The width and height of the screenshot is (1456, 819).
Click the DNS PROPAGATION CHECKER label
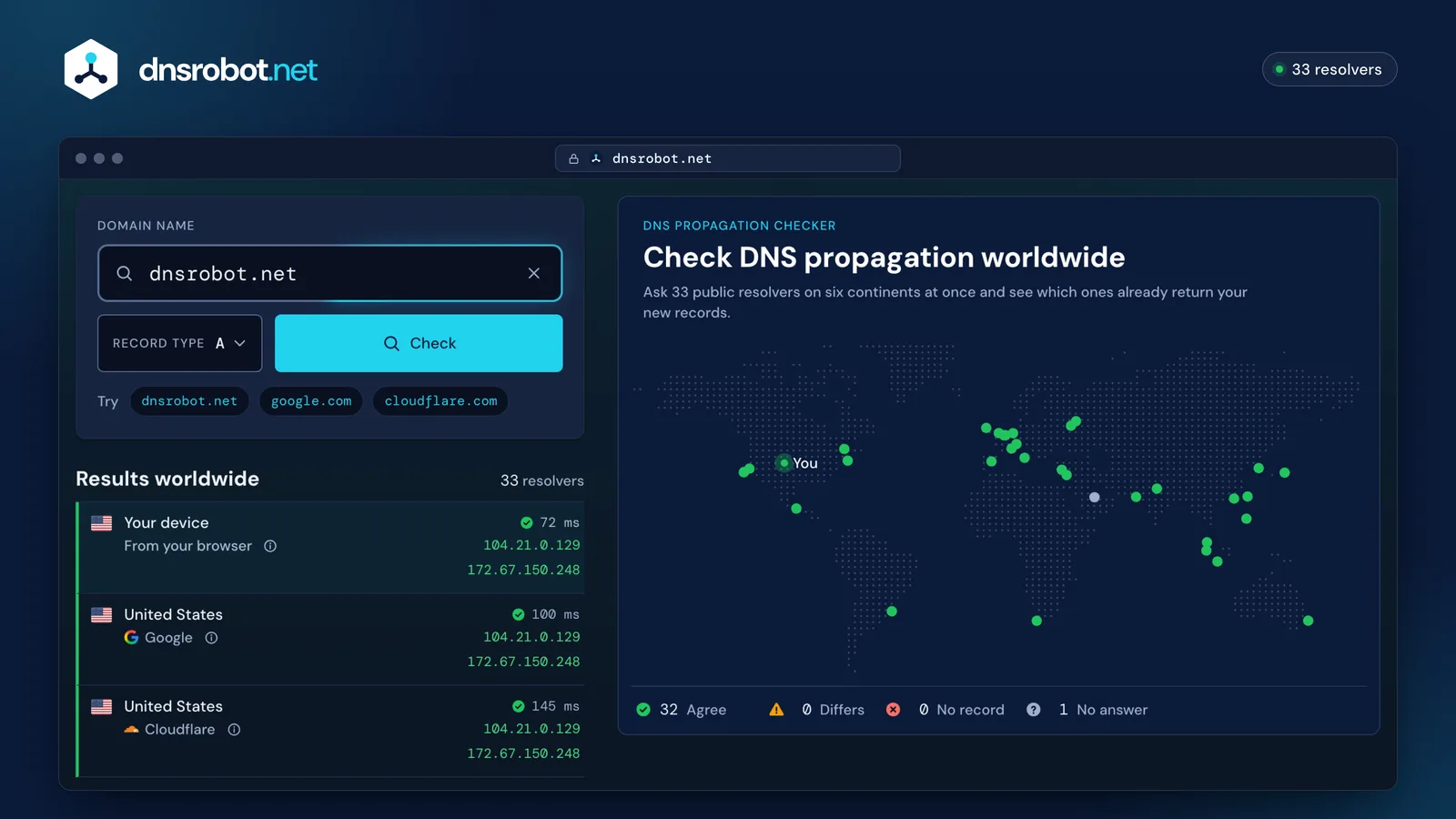tap(739, 226)
